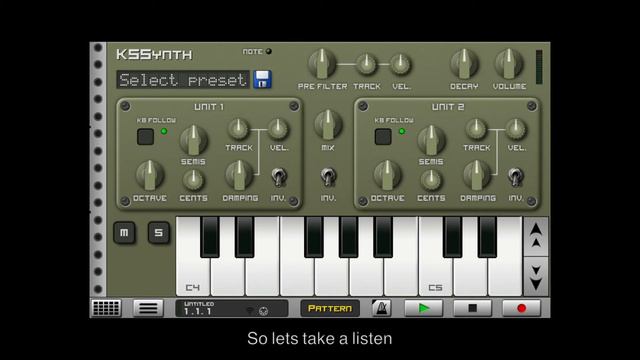The height and width of the screenshot is (360, 640).
Task: Click the Unit 2 Semis knob
Action: (x=431, y=140)
